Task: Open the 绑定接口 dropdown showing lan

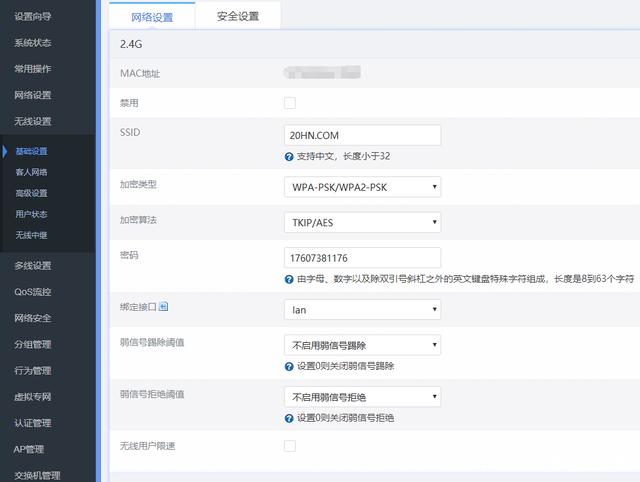Action: [x=362, y=310]
